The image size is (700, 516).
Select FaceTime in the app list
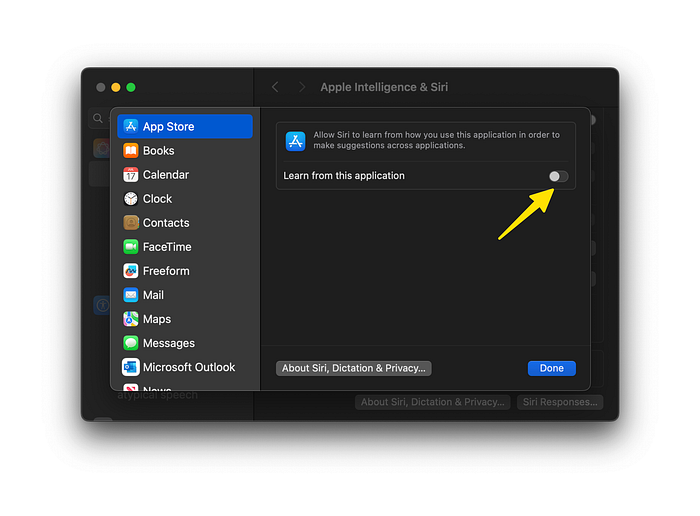(185, 247)
